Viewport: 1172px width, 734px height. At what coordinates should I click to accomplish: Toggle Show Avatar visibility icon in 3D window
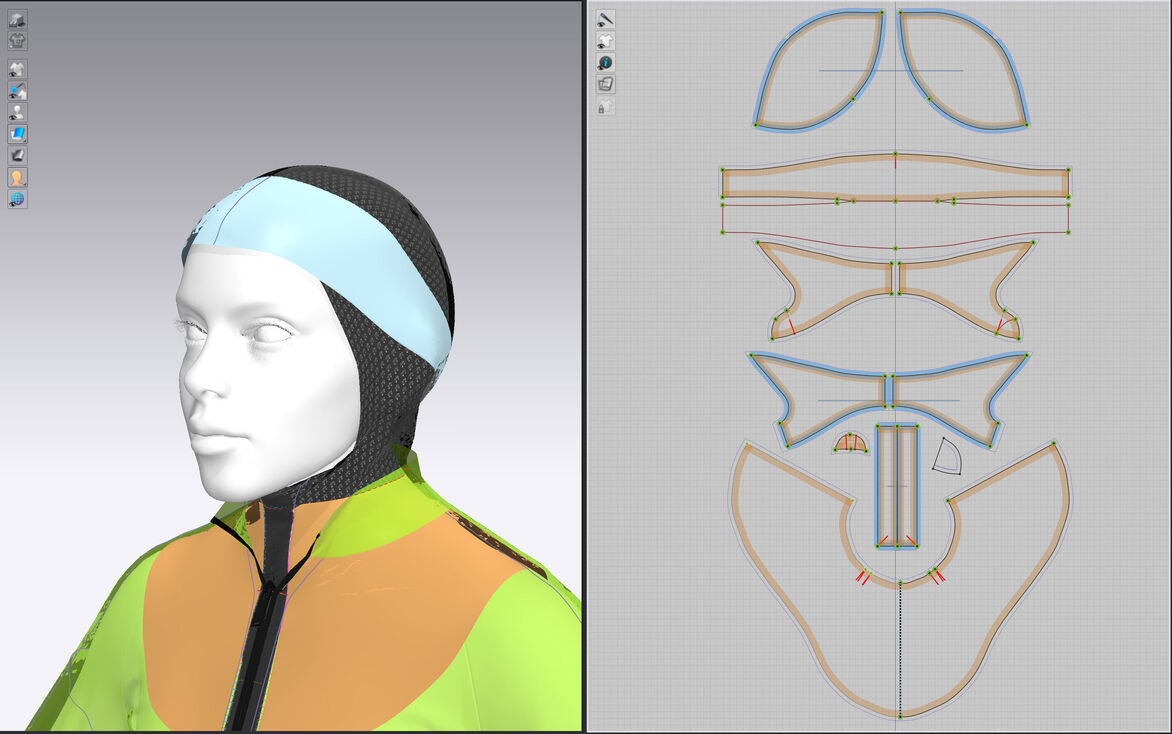[18, 112]
